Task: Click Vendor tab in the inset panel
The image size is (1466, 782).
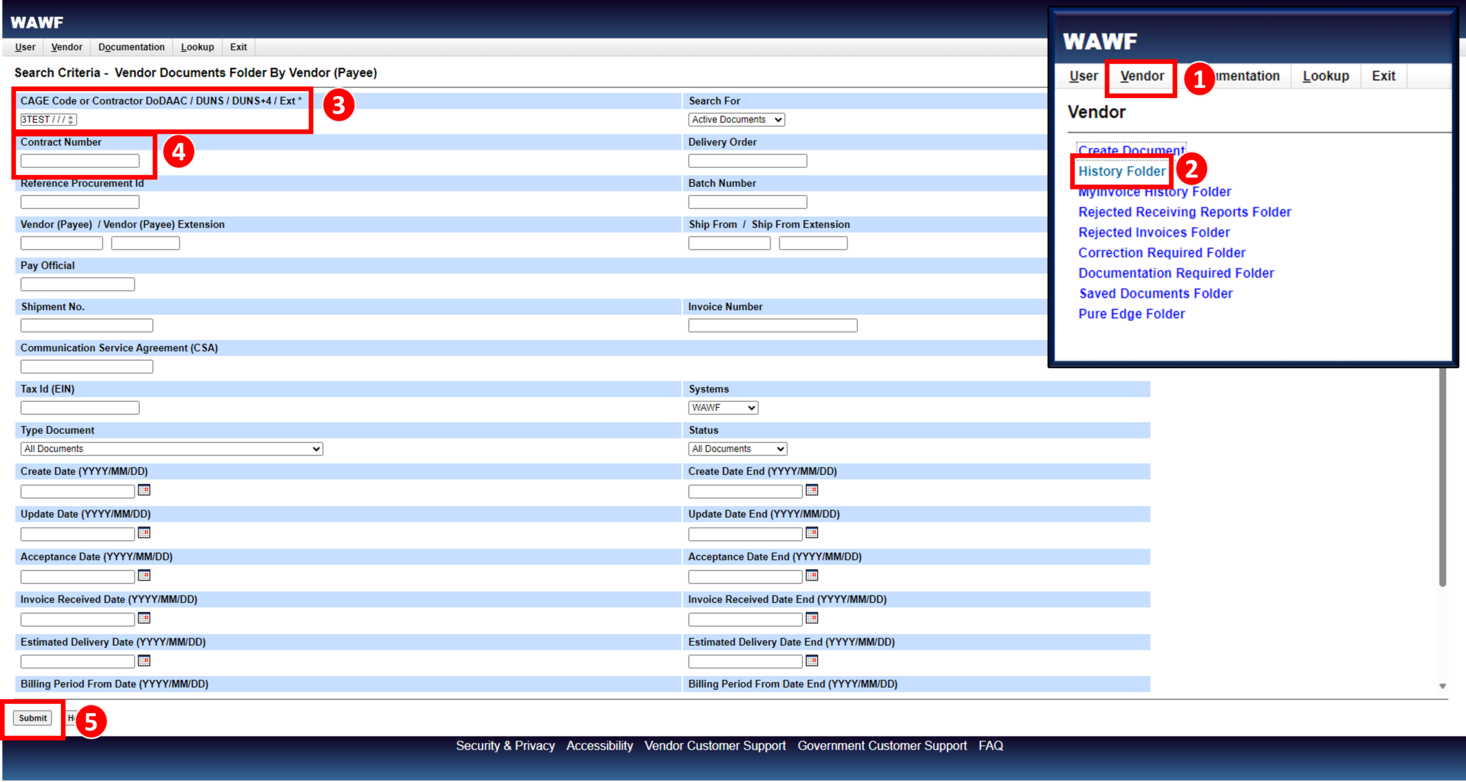Action: (x=1142, y=76)
